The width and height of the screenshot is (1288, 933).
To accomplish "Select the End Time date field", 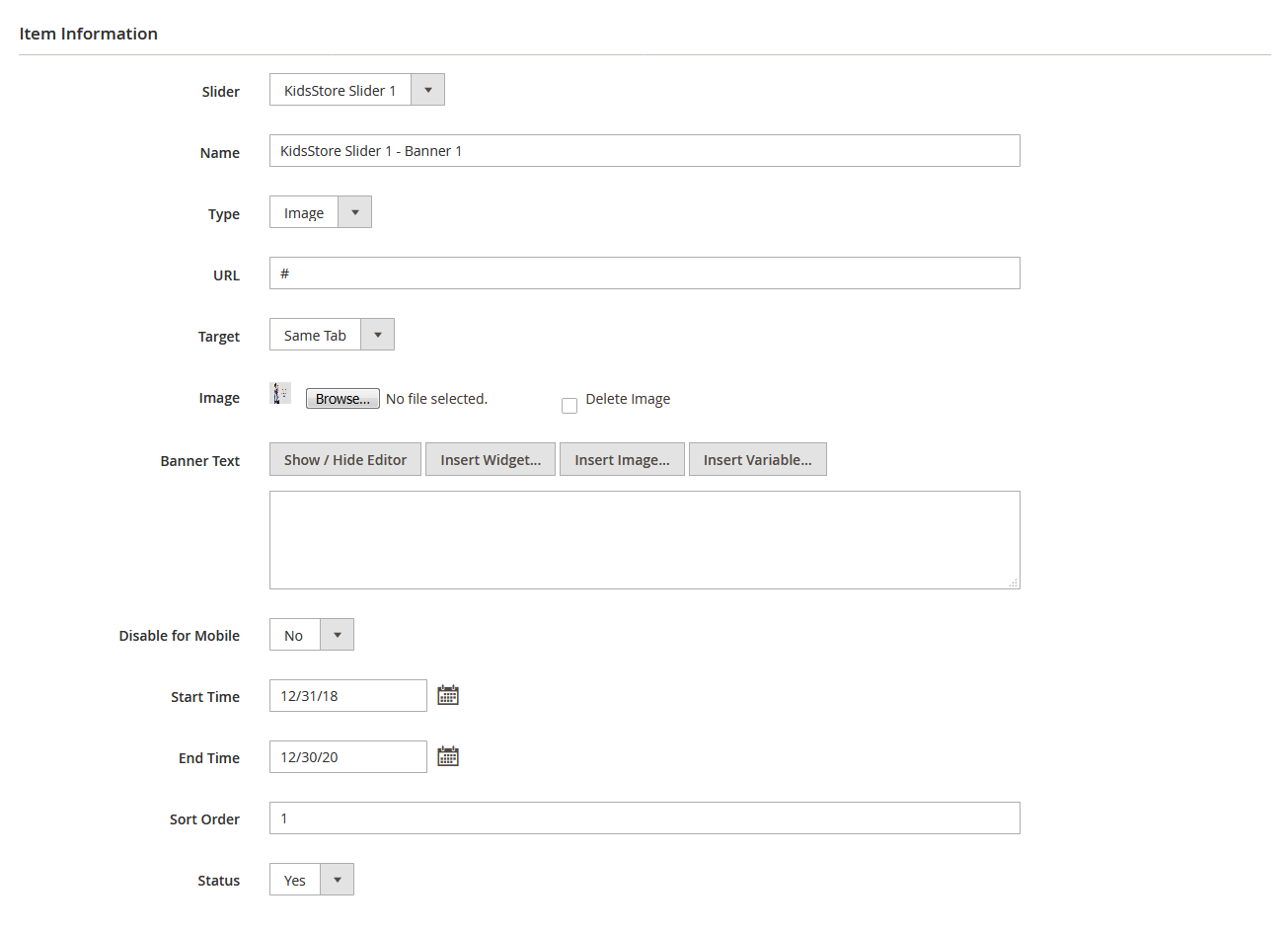I will pos(347,757).
